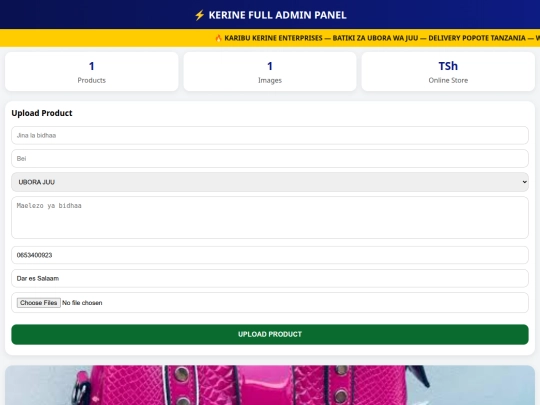Open the UBORA JUU category dropdown
540x405 pixels.
(x=270, y=182)
